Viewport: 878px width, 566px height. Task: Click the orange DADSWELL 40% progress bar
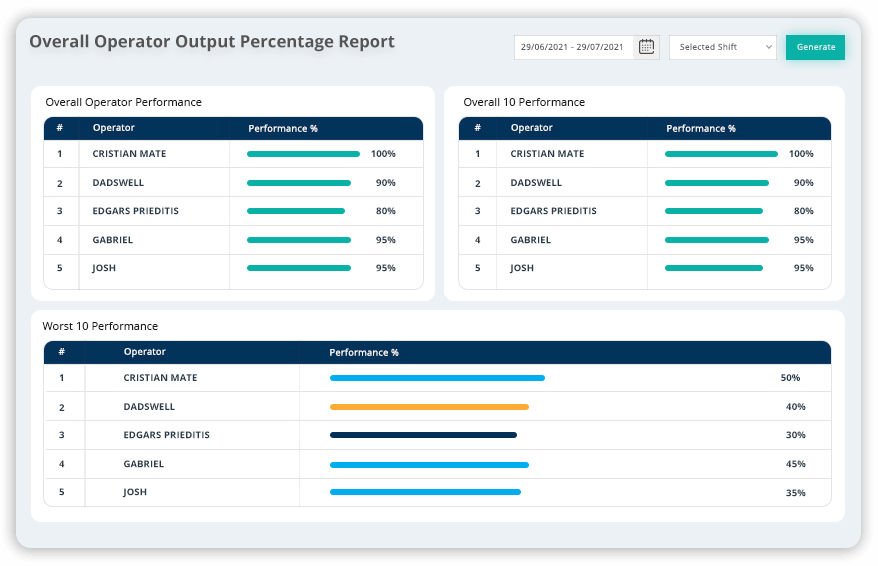pyautogui.click(x=429, y=407)
